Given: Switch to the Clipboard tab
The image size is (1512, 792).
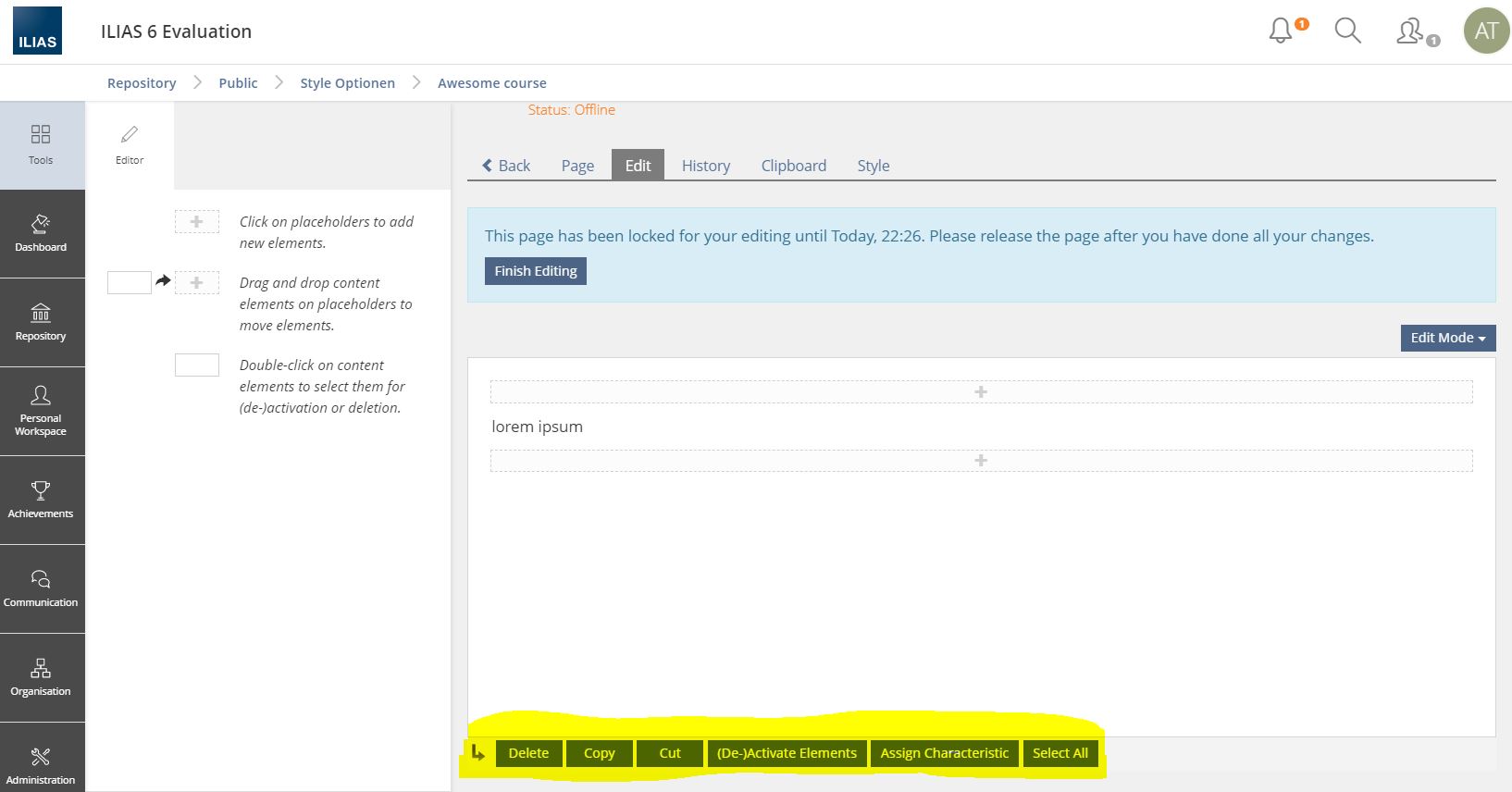Looking at the screenshot, I should coord(793,166).
